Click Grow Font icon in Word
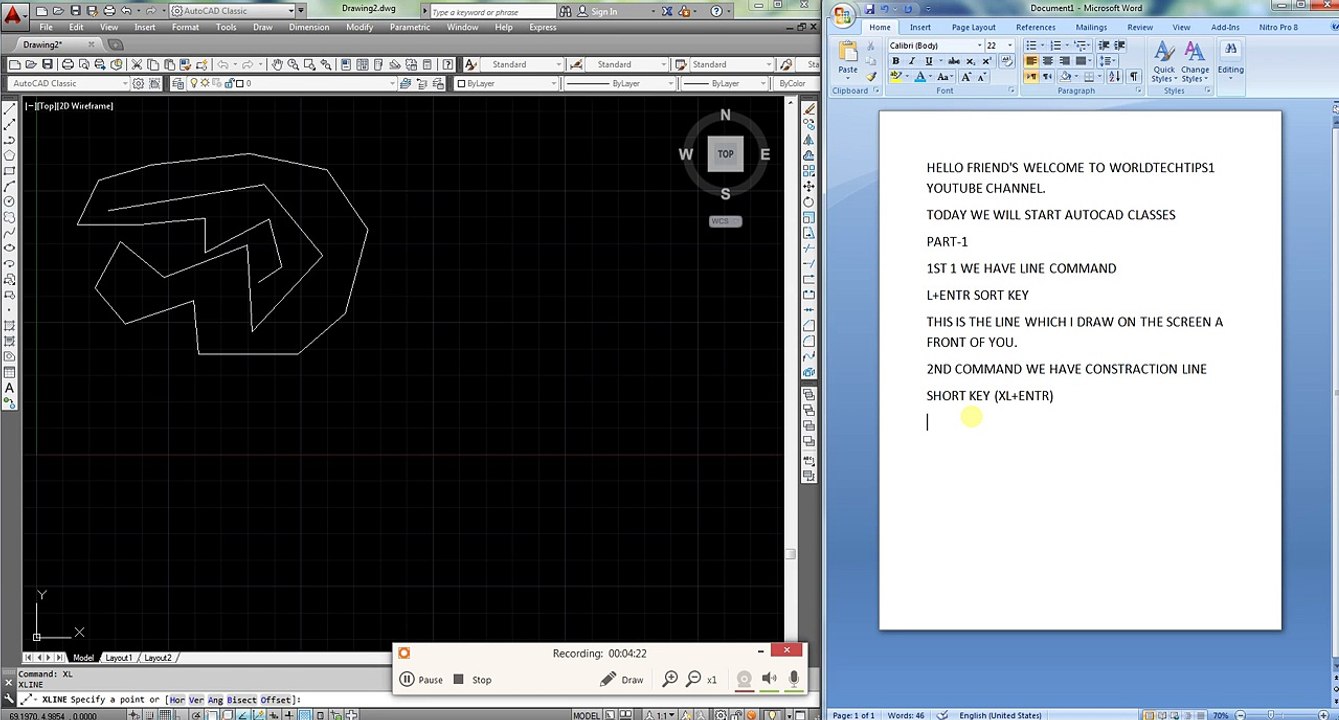Screen dimensions: 1339x720 click(x=966, y=76)
